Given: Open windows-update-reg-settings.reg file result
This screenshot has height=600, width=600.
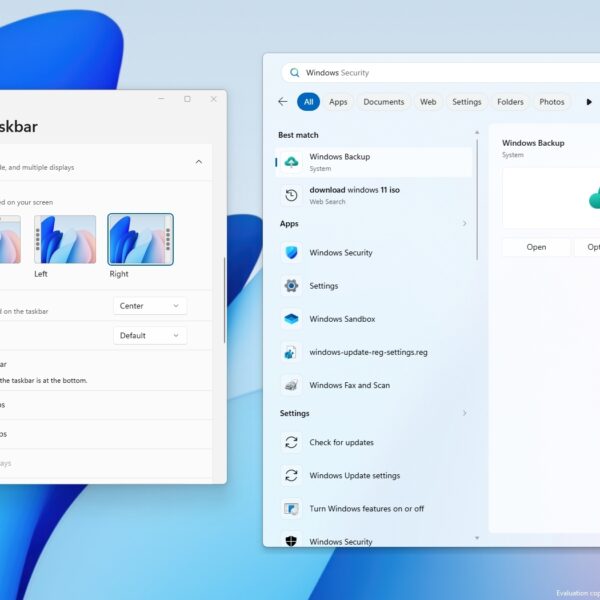Looking at the screenshot, I should pos(374,352).
